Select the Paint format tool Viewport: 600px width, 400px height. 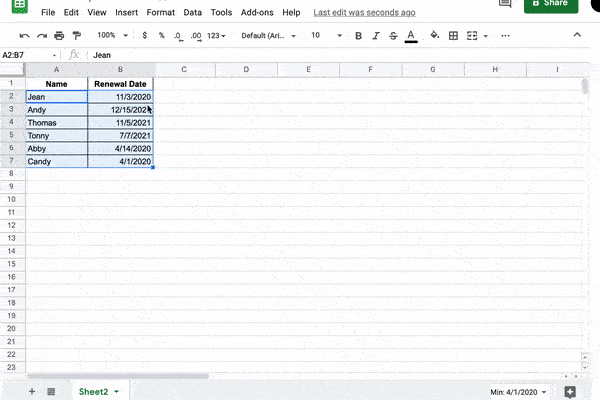(76, 35)
